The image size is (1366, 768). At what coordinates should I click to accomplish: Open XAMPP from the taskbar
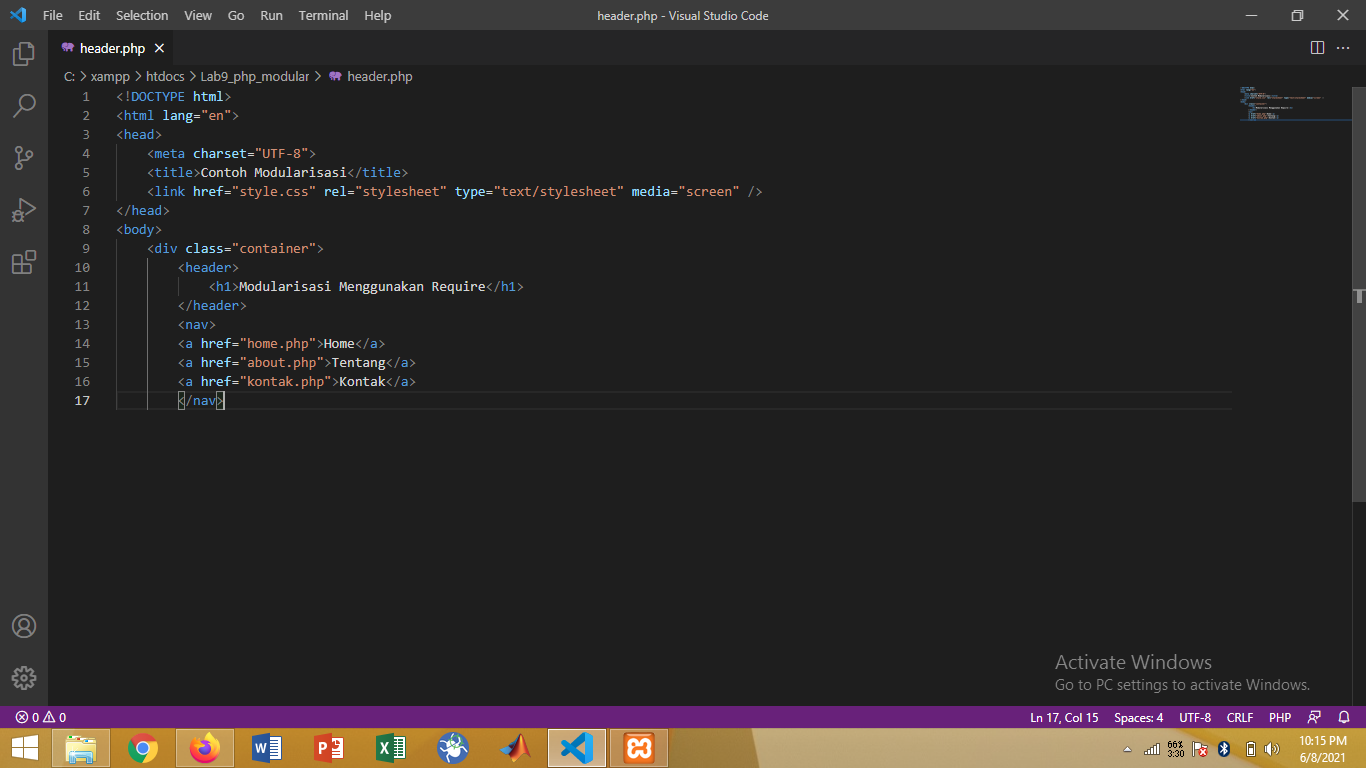(x=639, y=748)
